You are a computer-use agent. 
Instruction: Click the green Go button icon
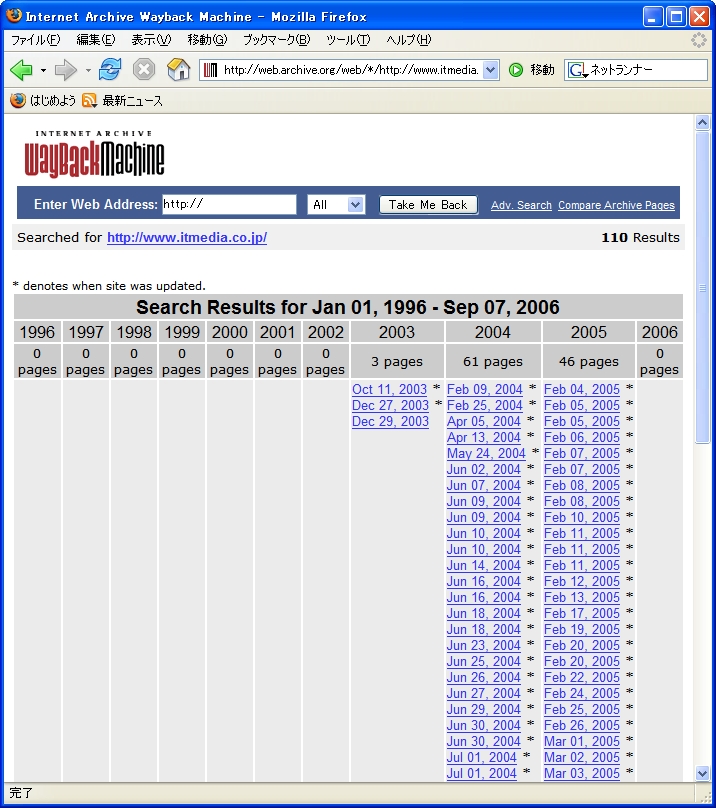(x=515, y=70)
